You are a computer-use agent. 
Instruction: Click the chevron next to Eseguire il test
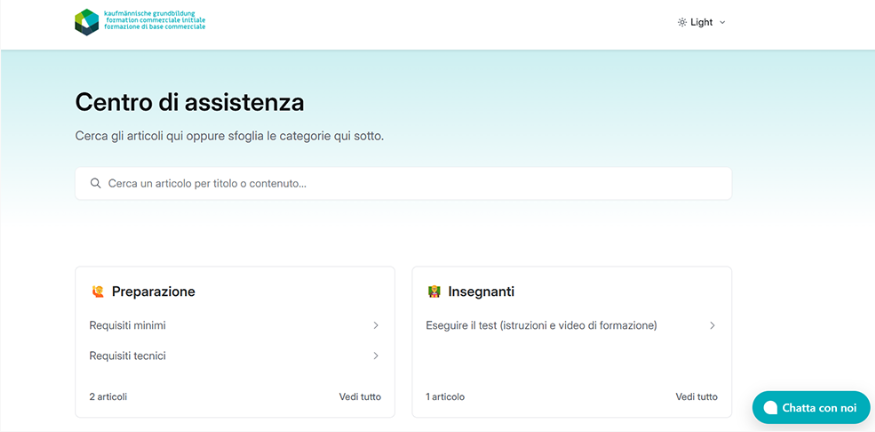coord(713,326)
